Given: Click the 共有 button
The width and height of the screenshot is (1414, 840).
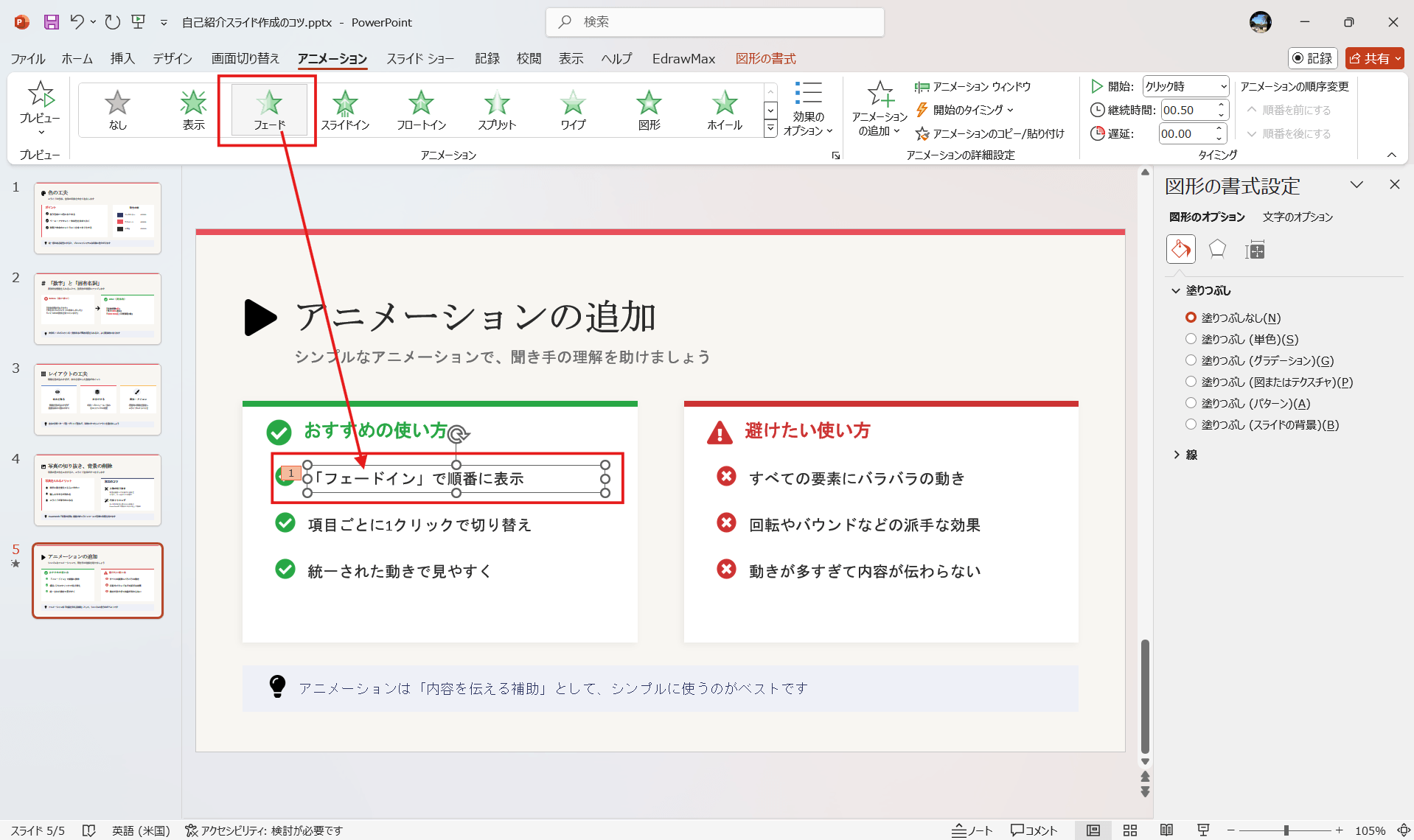Looking at the screenshot, I should point(1373,57).
